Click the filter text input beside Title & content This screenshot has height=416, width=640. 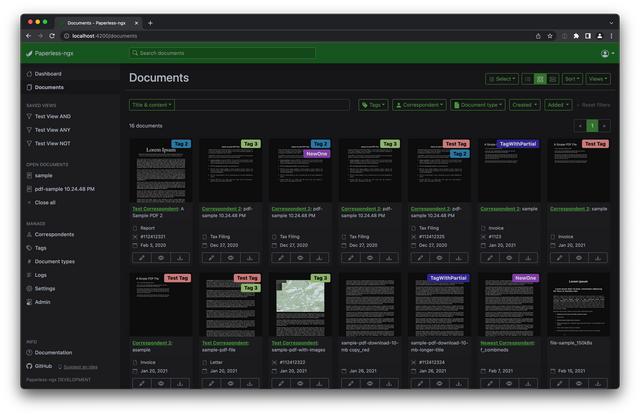pos(262,105)
